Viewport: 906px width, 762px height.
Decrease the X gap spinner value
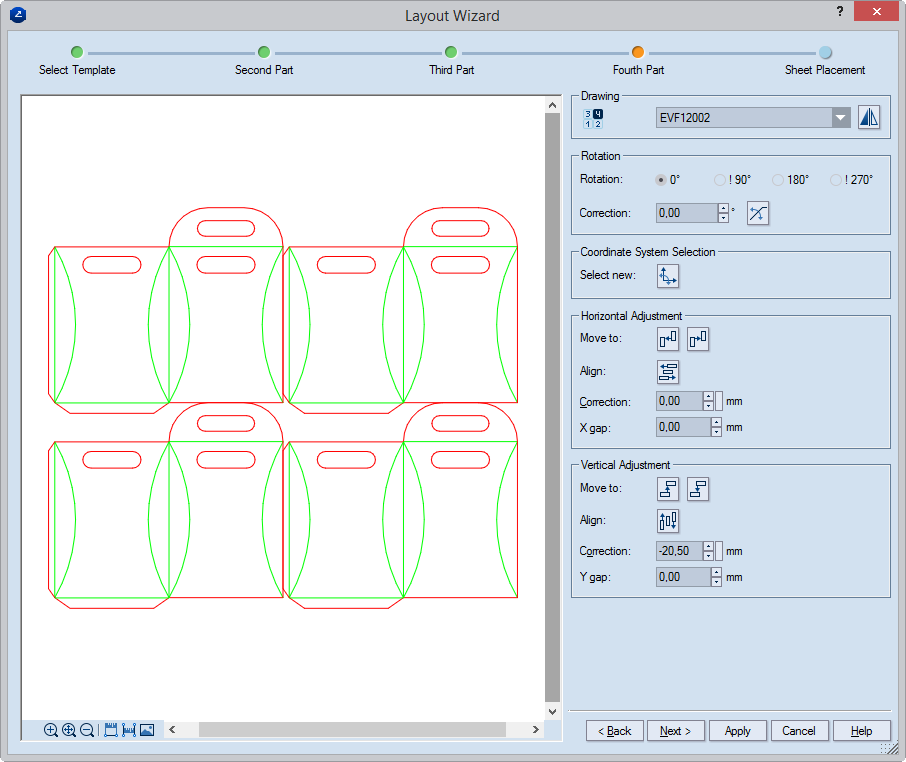pos(716,432)
